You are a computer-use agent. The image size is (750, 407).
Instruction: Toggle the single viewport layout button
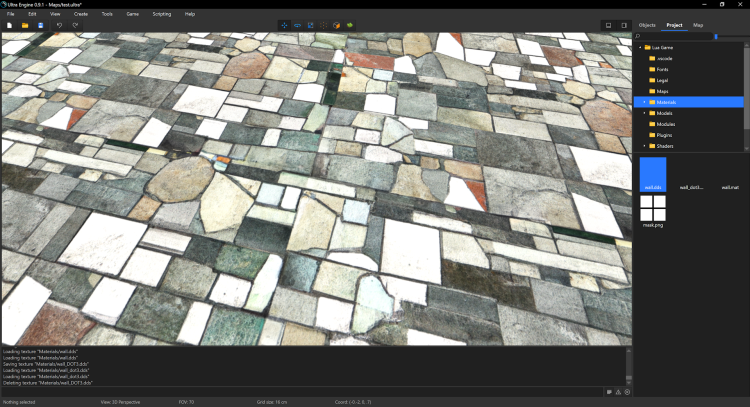tap(608, 25)
